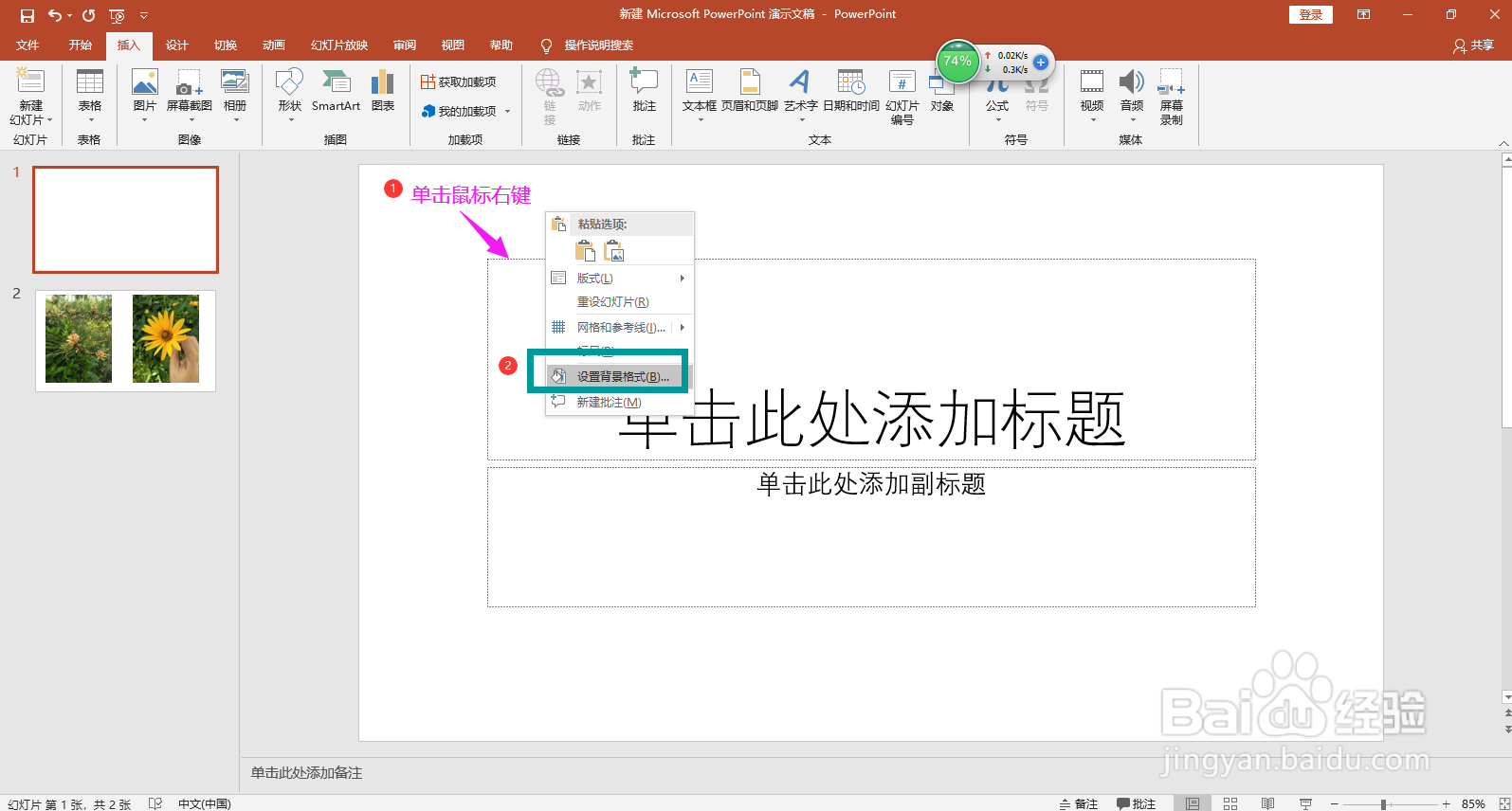Screen dimensions: 1512x811
Task: Insert date and time
Action: 850,91
